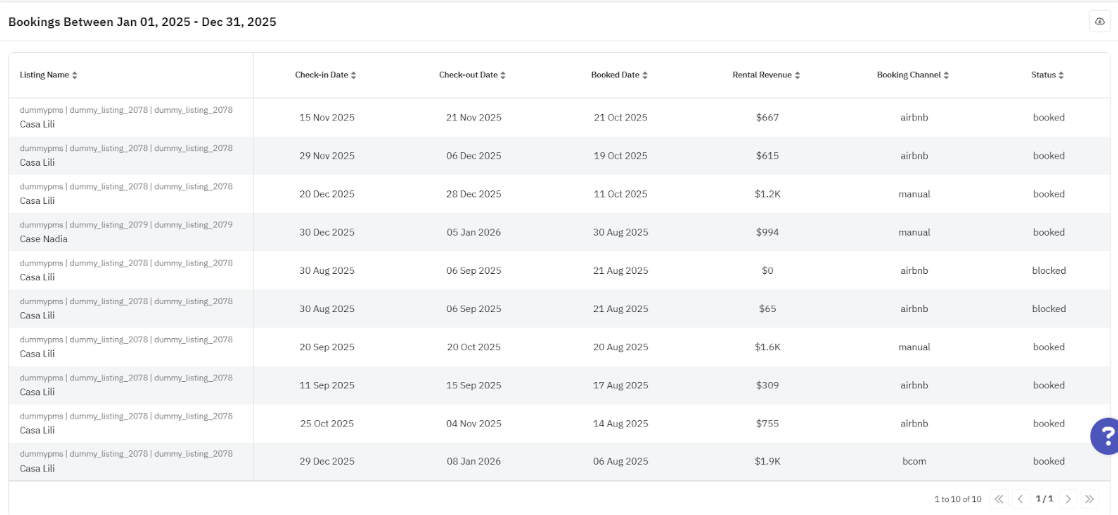Select the Case Nadia listing row
Viewport: 1118px width, 515px height.
coord(44,239)
